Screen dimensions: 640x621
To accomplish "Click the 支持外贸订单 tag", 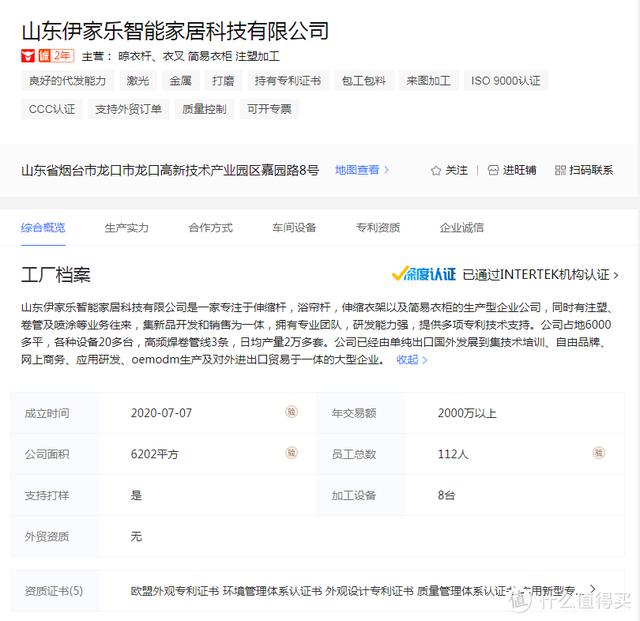I will tap(128, 109).
